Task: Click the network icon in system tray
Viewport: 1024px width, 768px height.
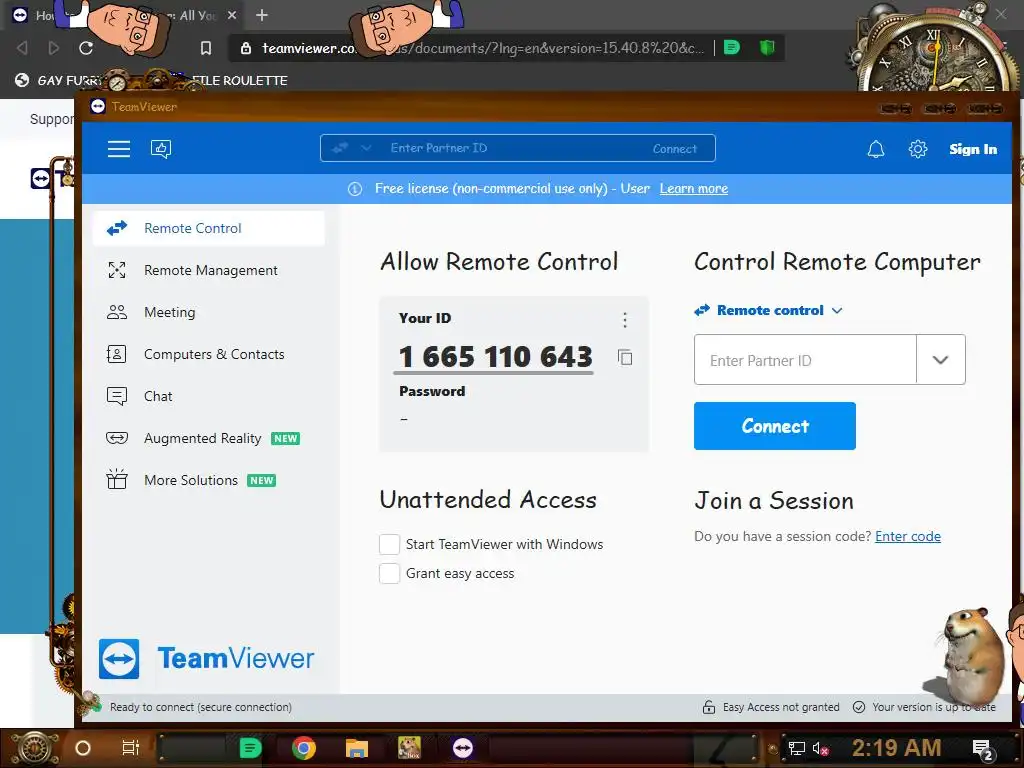Action: click(796, 748)
